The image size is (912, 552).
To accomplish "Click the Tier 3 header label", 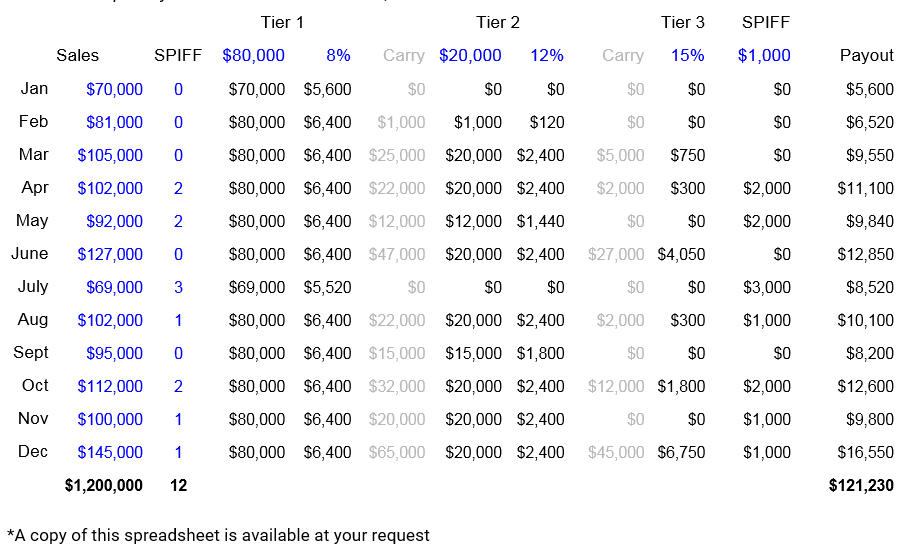I will coord(682,22).
